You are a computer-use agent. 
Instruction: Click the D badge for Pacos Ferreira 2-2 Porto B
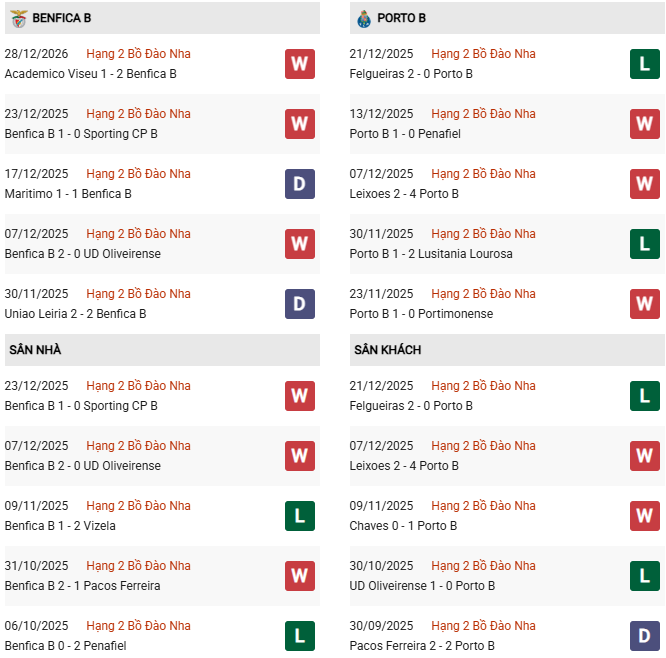click(644, 636)
